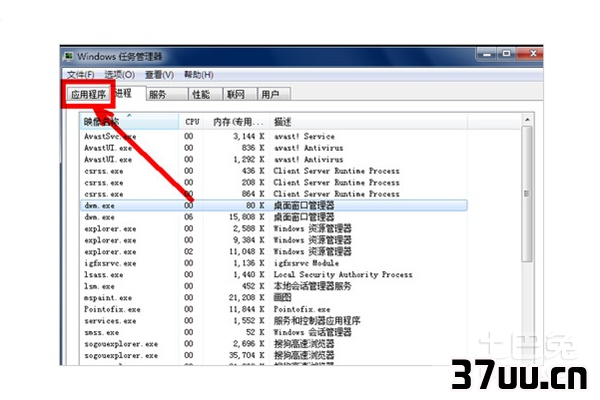The image size is (600, 400).
Task: Click the CPU value 02 cell
Action: pos(189,251)
